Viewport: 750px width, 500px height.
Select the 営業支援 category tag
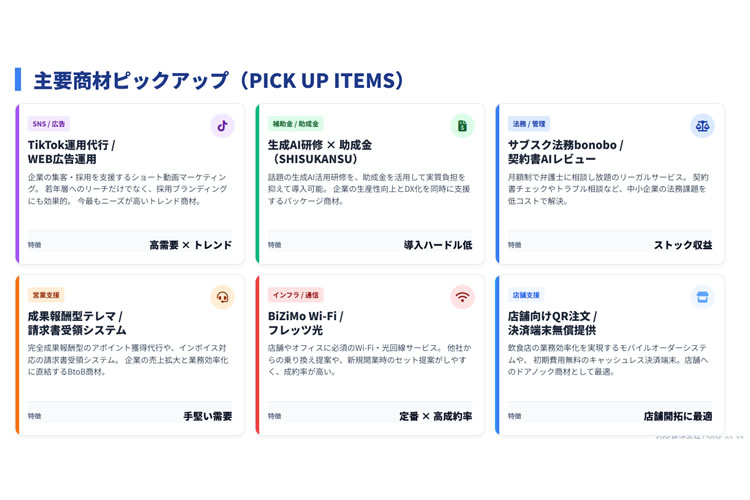coord(46,295)
